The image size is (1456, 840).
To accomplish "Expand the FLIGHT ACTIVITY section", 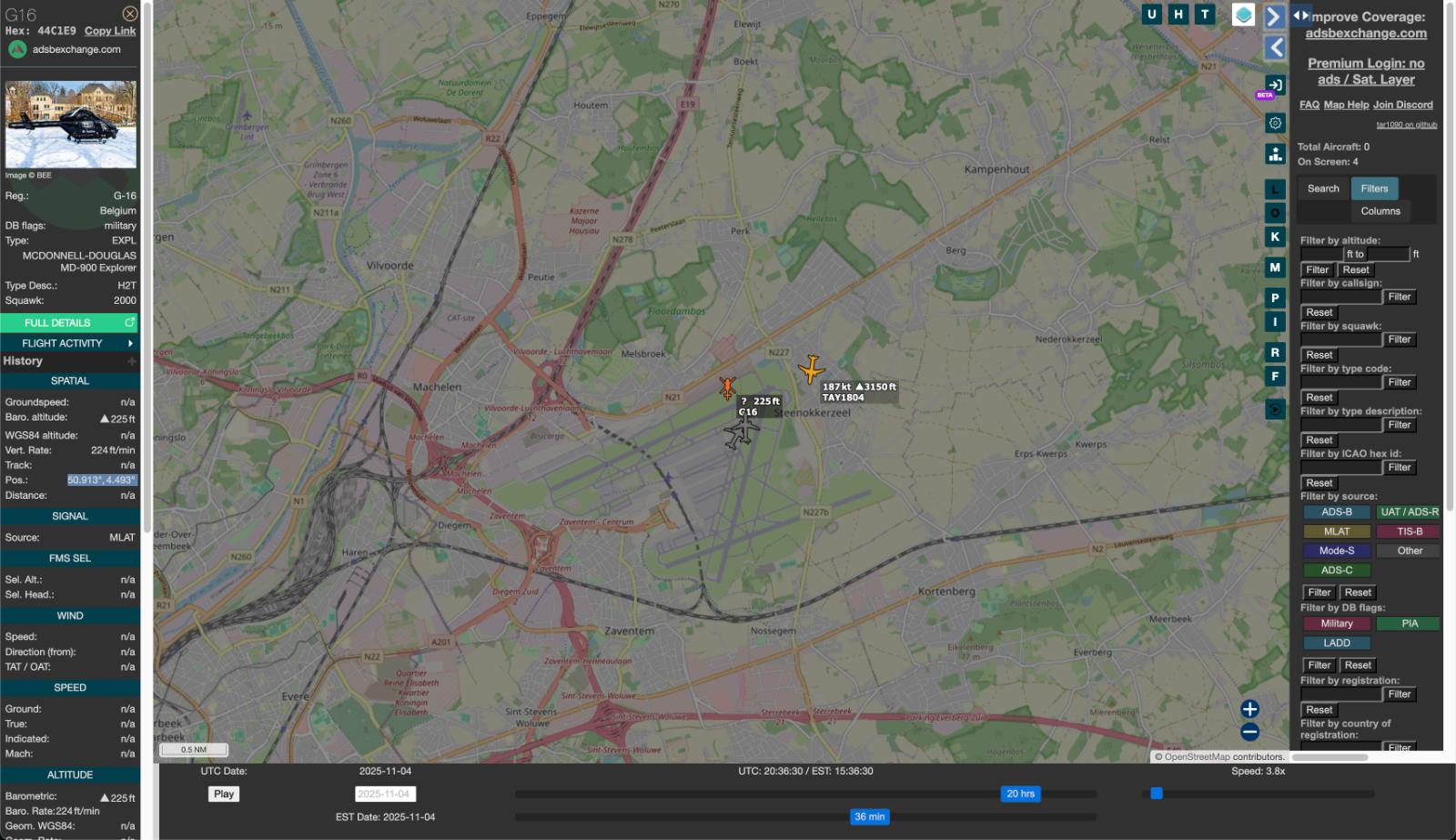I will (x=70, y=343).
